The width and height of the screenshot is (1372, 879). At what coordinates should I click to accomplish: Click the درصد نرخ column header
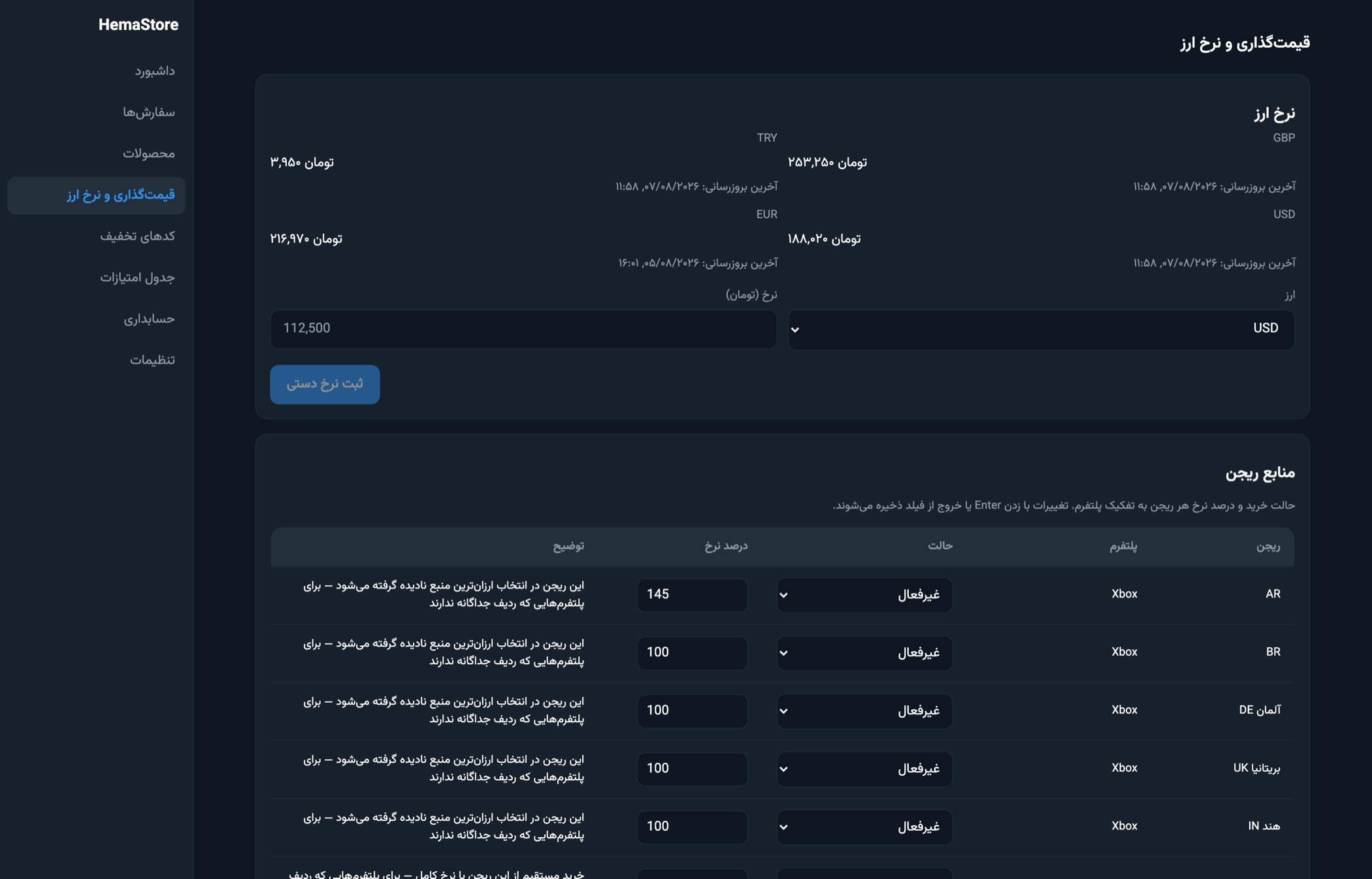pos(726,546)
